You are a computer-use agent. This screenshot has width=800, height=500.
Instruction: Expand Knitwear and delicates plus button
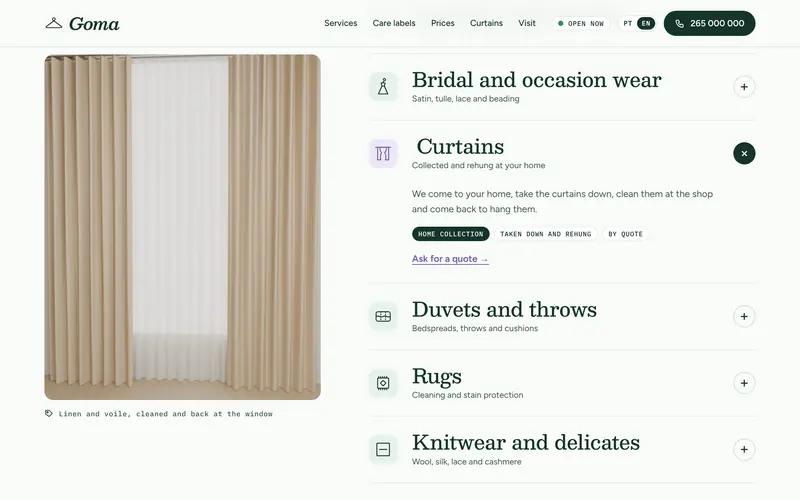(x=744, y=449)
